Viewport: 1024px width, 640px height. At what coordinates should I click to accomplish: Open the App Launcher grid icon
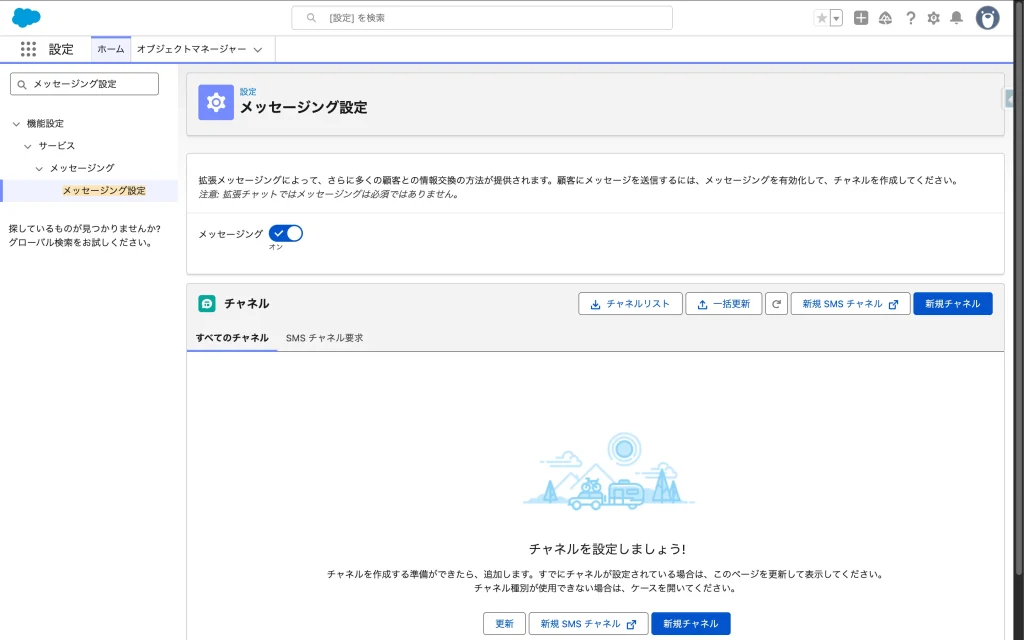click(x=28, y=49)
